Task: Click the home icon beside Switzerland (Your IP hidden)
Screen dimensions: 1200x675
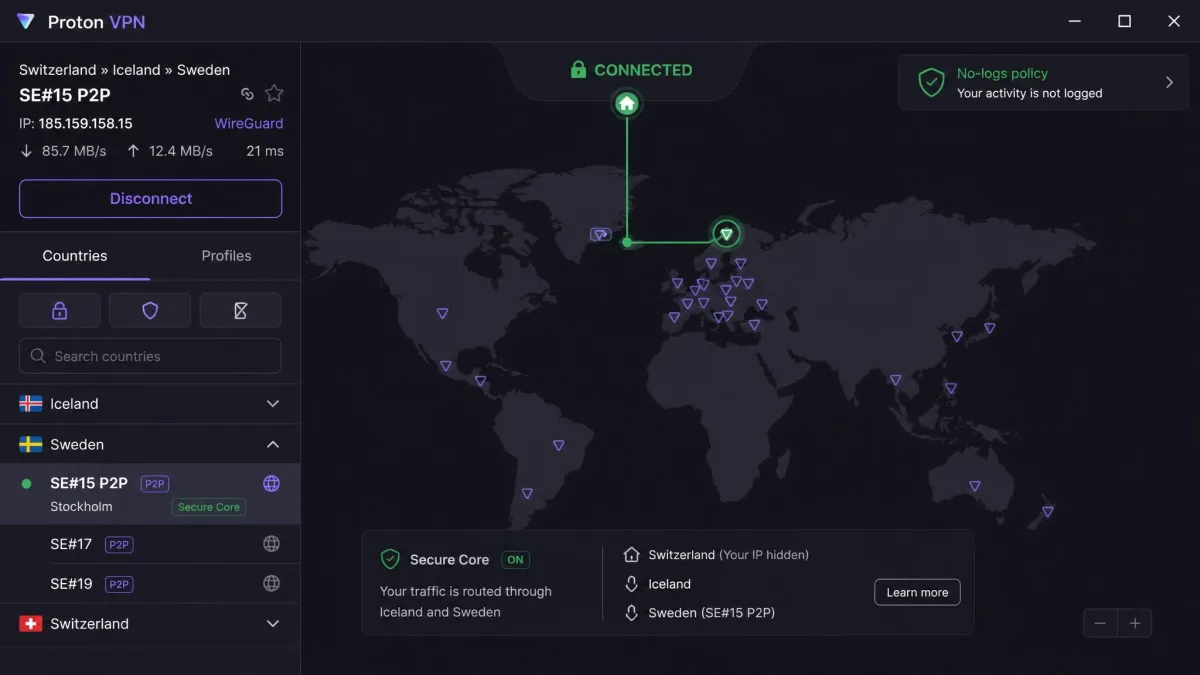Action: tap(631, 555)
